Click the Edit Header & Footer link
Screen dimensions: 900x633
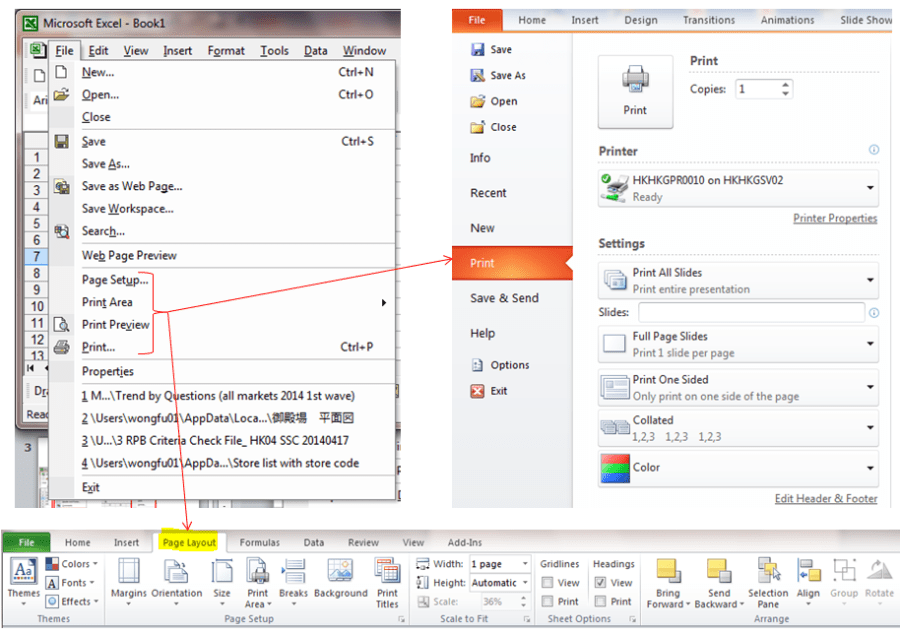coord(825,498)
